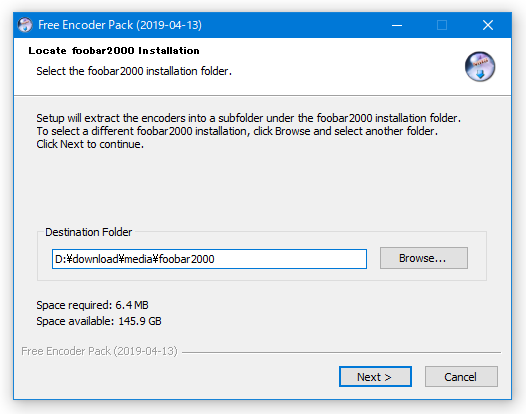526x414 pixels.
Task: Click the Click Next to continue text
Action: click(90, 144)
